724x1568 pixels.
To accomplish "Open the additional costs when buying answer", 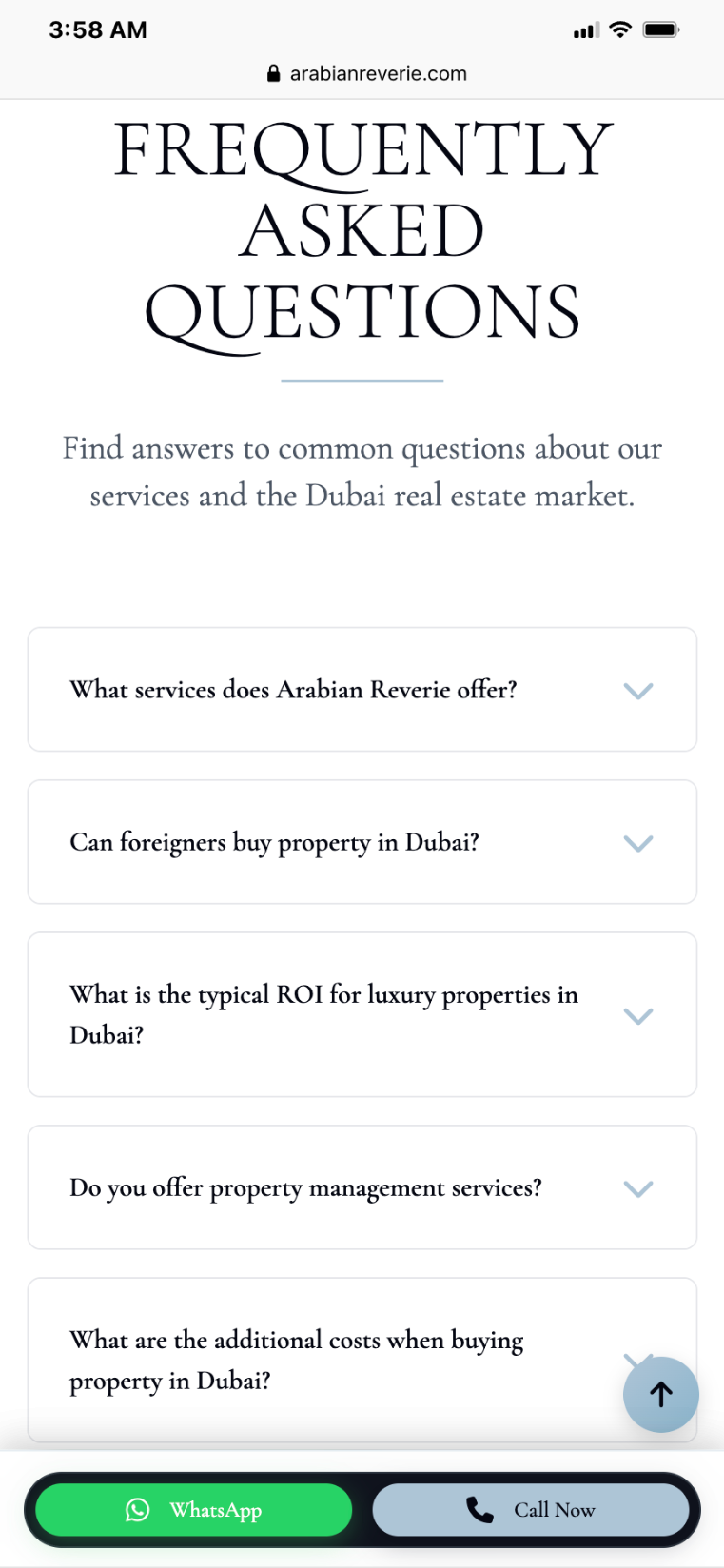I will click(296, 1360).
